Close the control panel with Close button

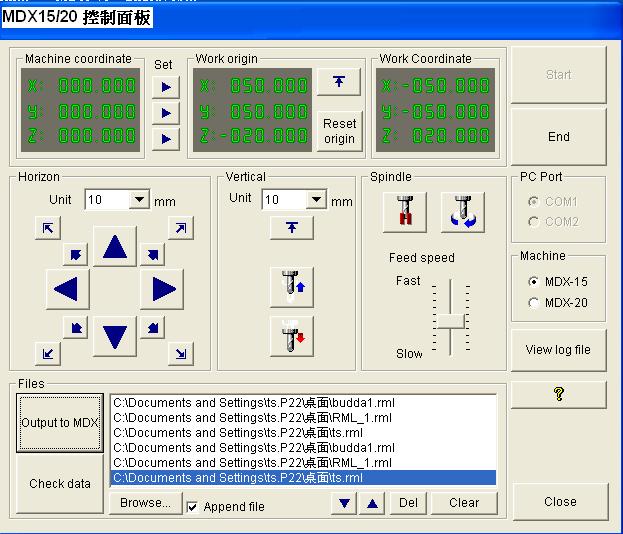coord(560,502)
